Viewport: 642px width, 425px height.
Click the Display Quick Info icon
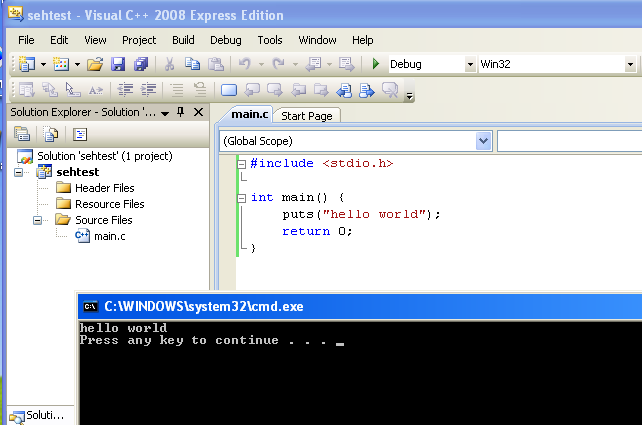[x=73, y=90]
